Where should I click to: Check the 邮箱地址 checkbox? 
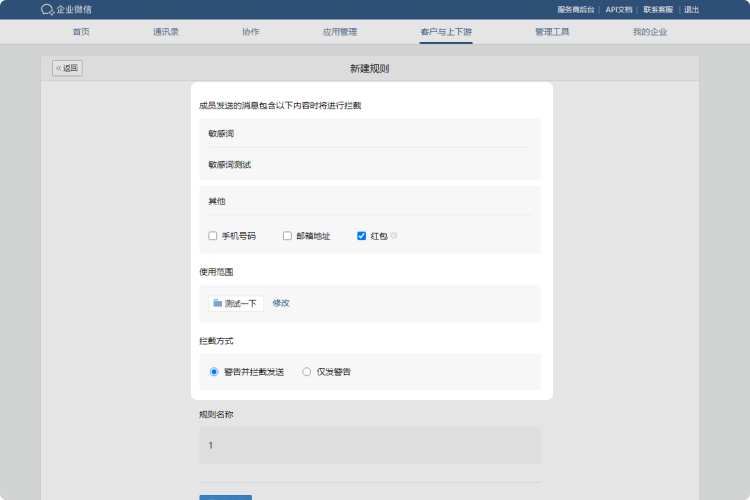coord(287,236)
